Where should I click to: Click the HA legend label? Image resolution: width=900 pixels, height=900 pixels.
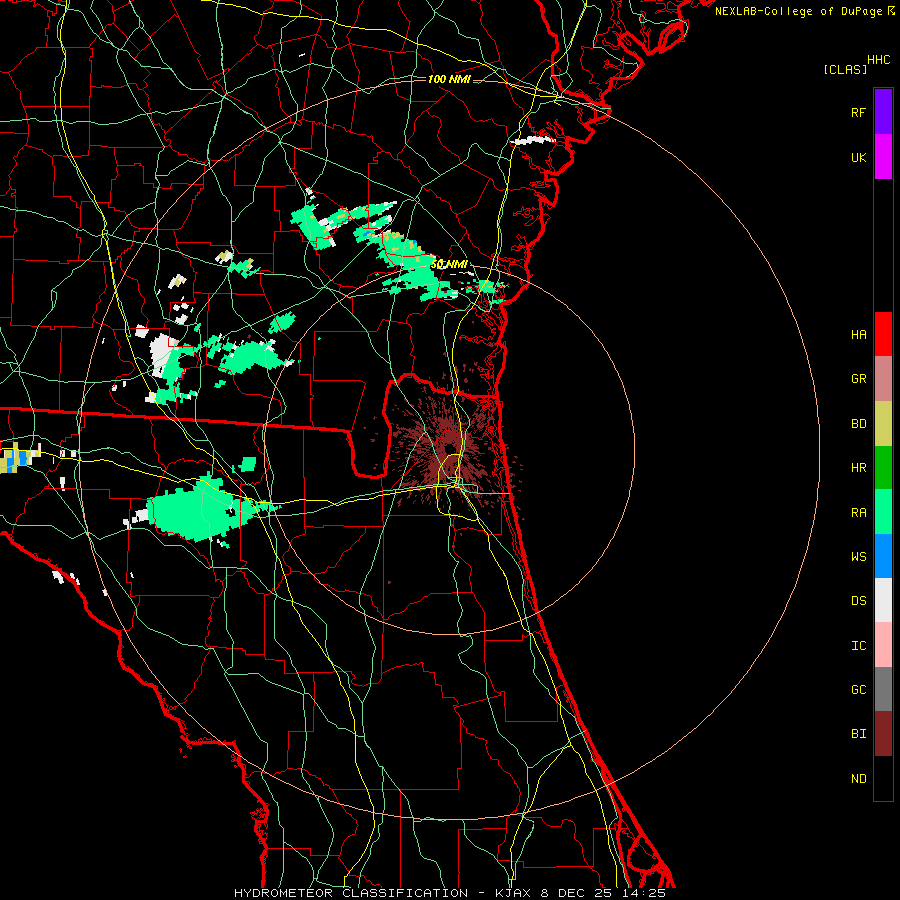point(858,334)
